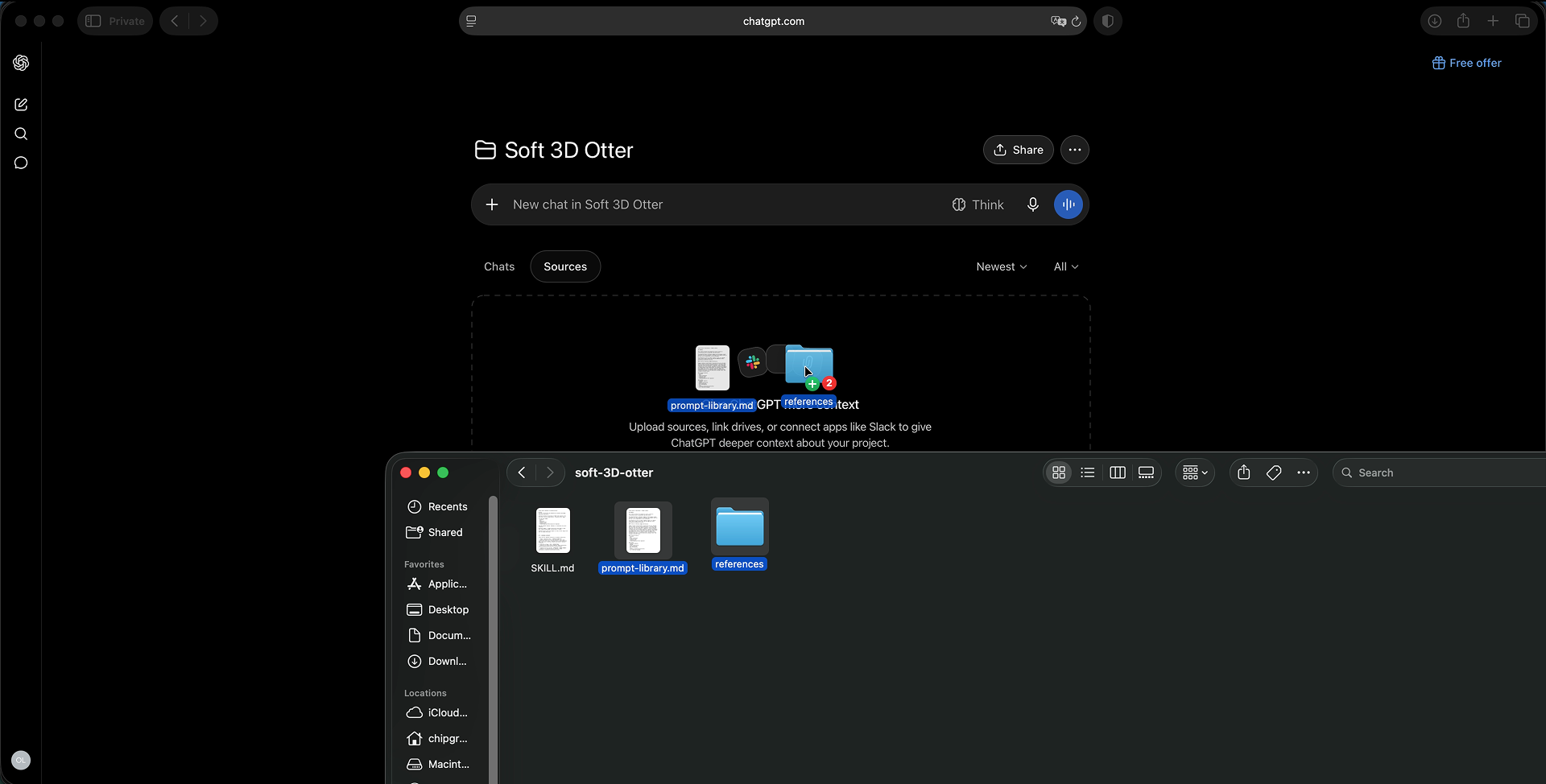Open ChatGPT logo home icon
Image resolution: width=1546 pixels, height=784 pixels.
click(x=21, y=63)
